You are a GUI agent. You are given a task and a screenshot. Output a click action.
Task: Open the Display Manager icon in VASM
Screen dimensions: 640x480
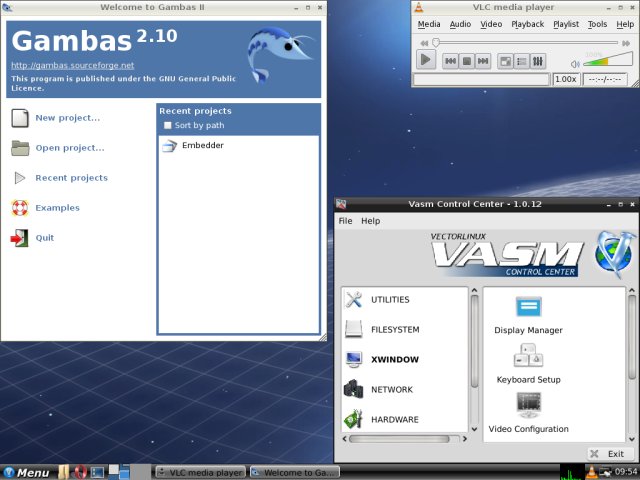[528, 308]
